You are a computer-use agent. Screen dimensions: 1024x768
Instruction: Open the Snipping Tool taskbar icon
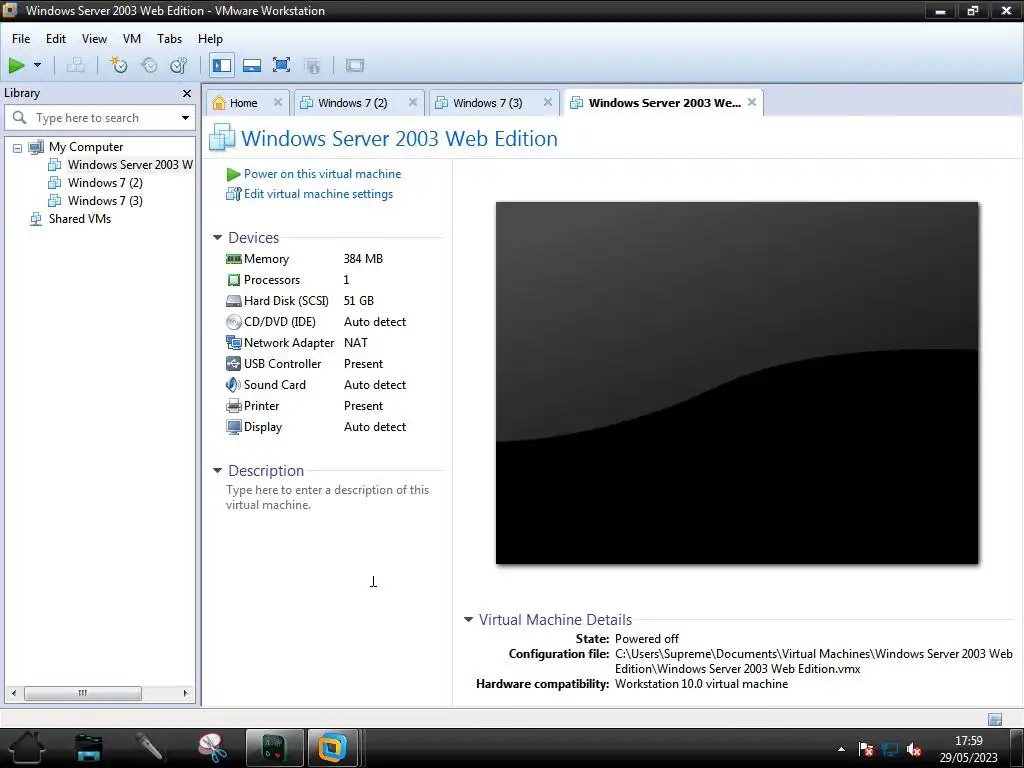[x=212, y=748]
